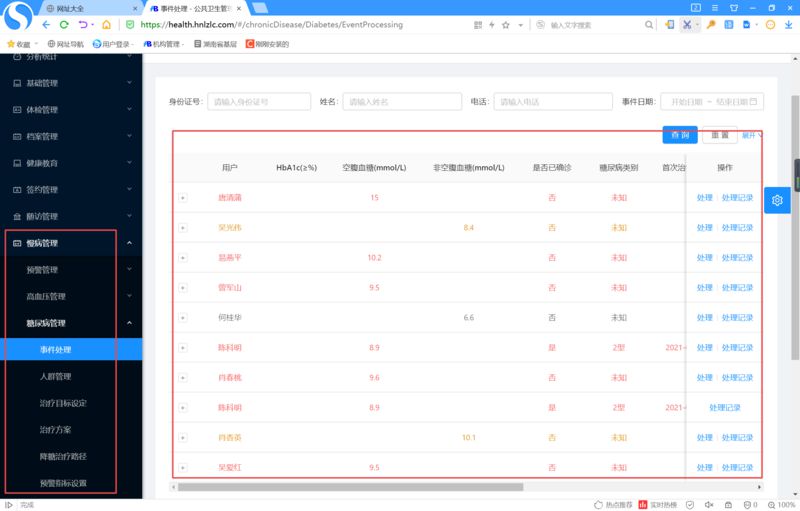Expand more filters with 展开 link
The height and width of the screenshot is (511, 800).
coord(750,135)
